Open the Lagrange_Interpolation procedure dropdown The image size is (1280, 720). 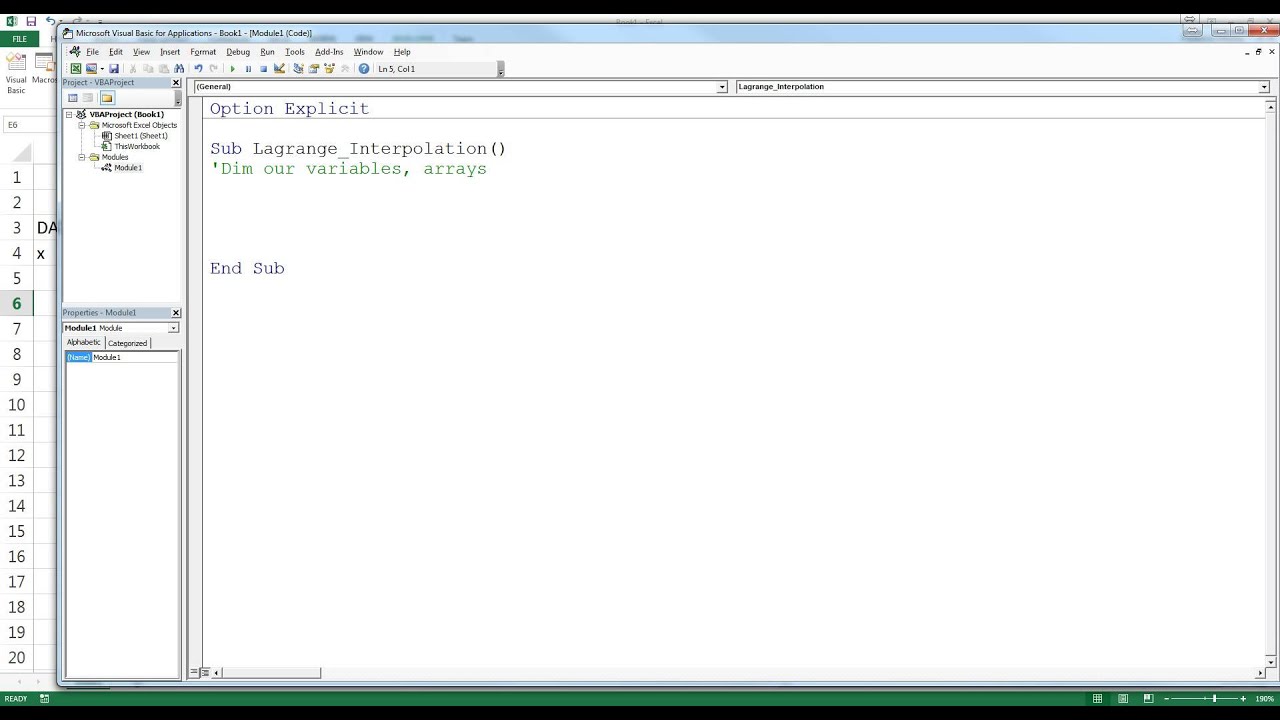[x=1264, y=87]
